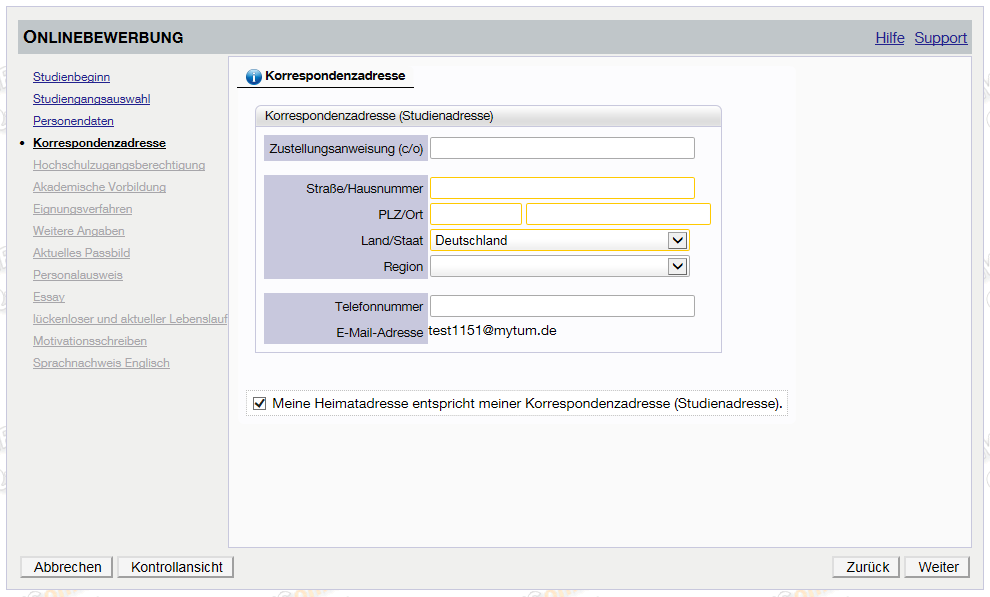The width and height of the screenshot is (990, 597).
Task: Open the Support link in header
Action: coord(940,38)
